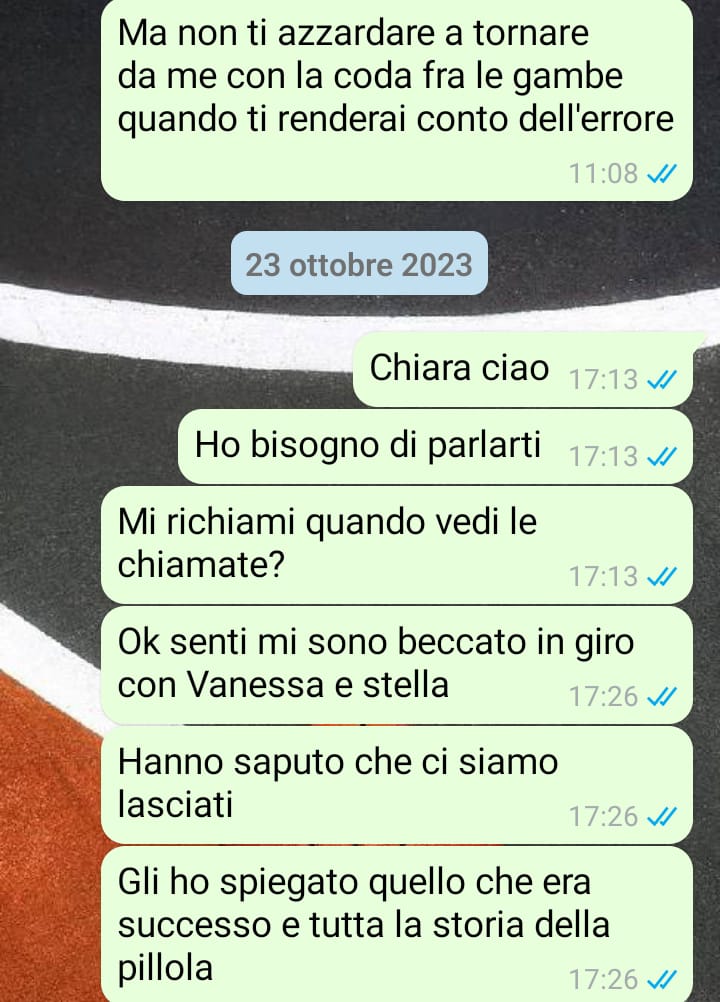Select message about Vanessa e stella
Screen dimensions: 720x1002
(x=397, y=665)
